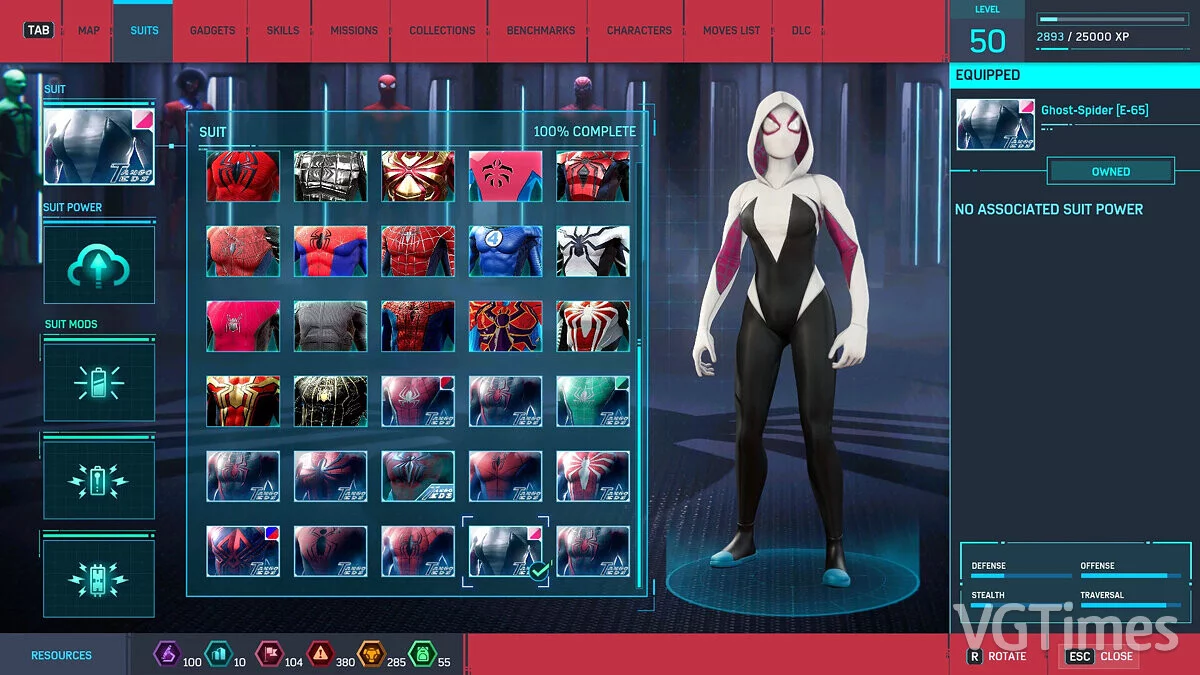The height and width of the screenshot is (675, 1200).
Task: Click the Offense stat bar
Action: [1129, 576]
